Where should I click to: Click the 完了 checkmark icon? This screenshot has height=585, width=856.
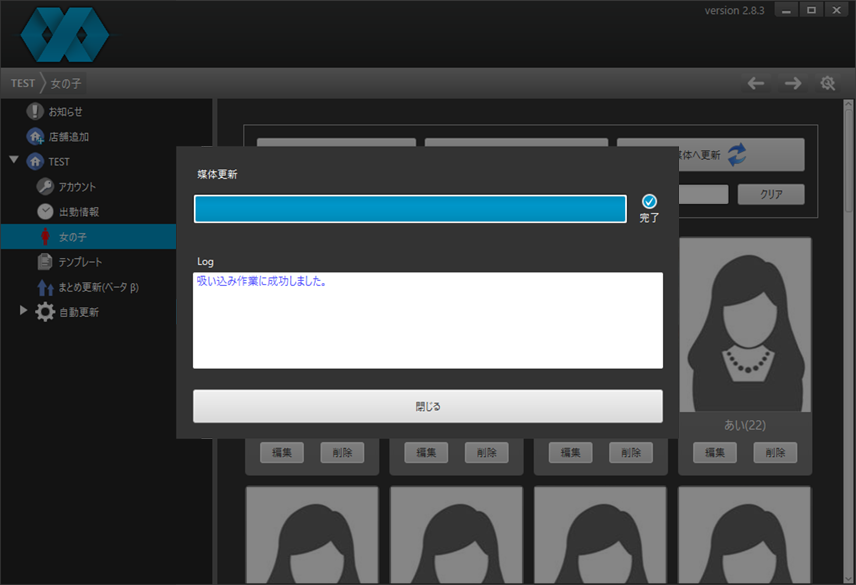649,201
